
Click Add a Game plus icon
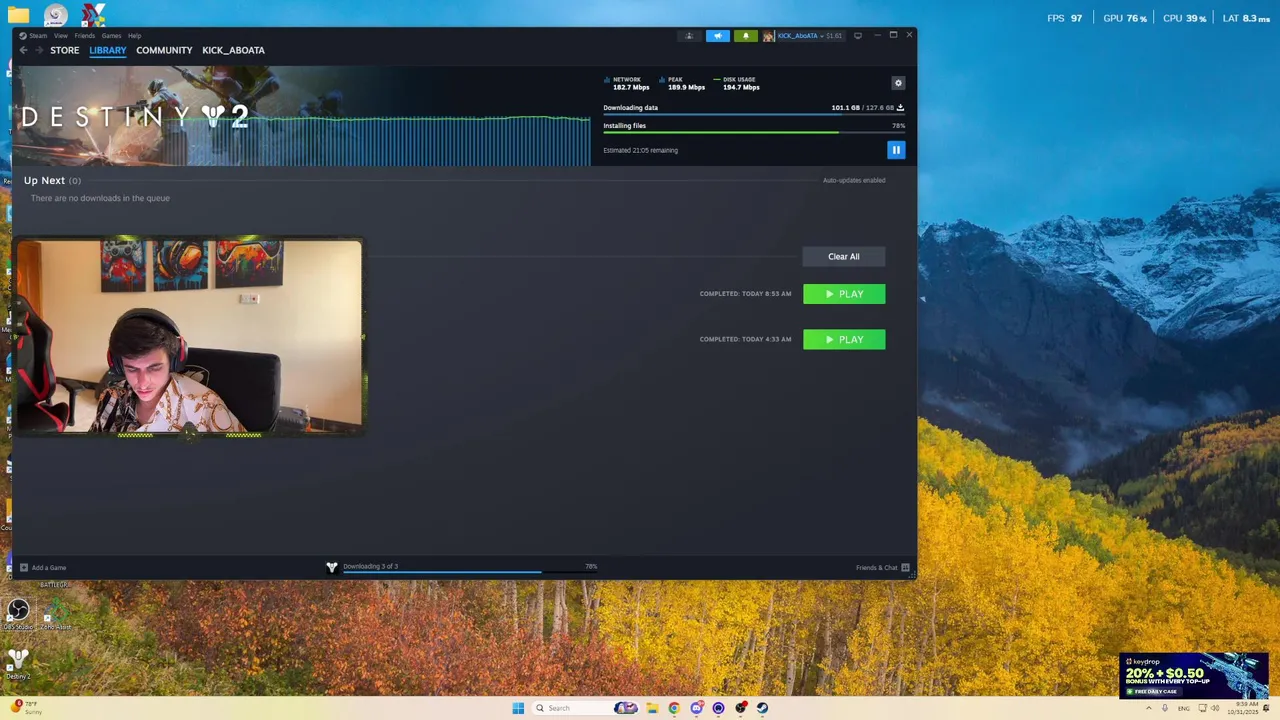pyautogui.click(x=24, y=568)
